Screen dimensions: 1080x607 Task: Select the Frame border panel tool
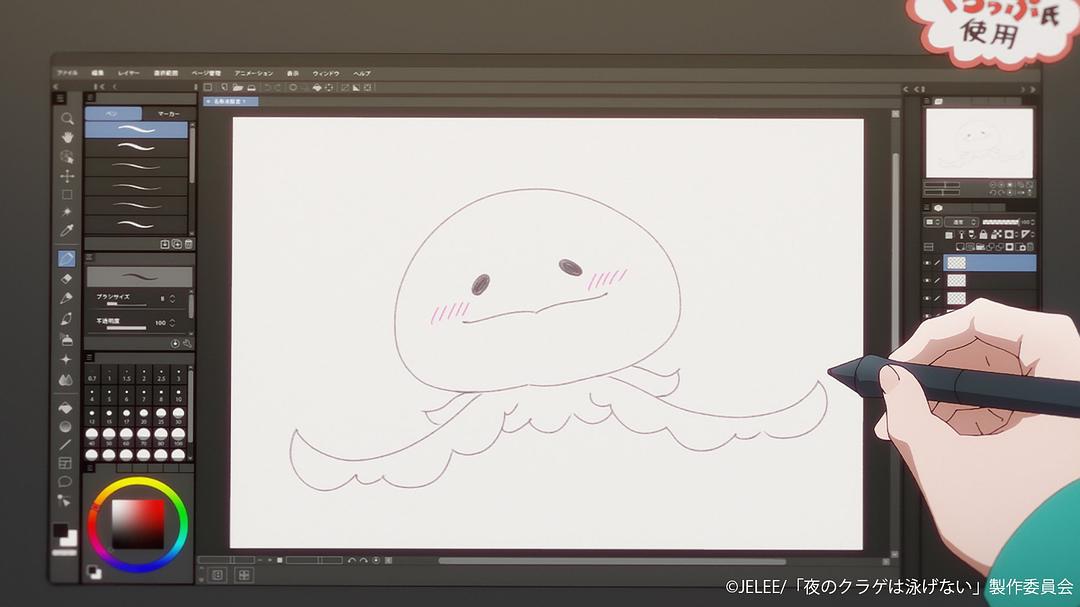point(65,464)
